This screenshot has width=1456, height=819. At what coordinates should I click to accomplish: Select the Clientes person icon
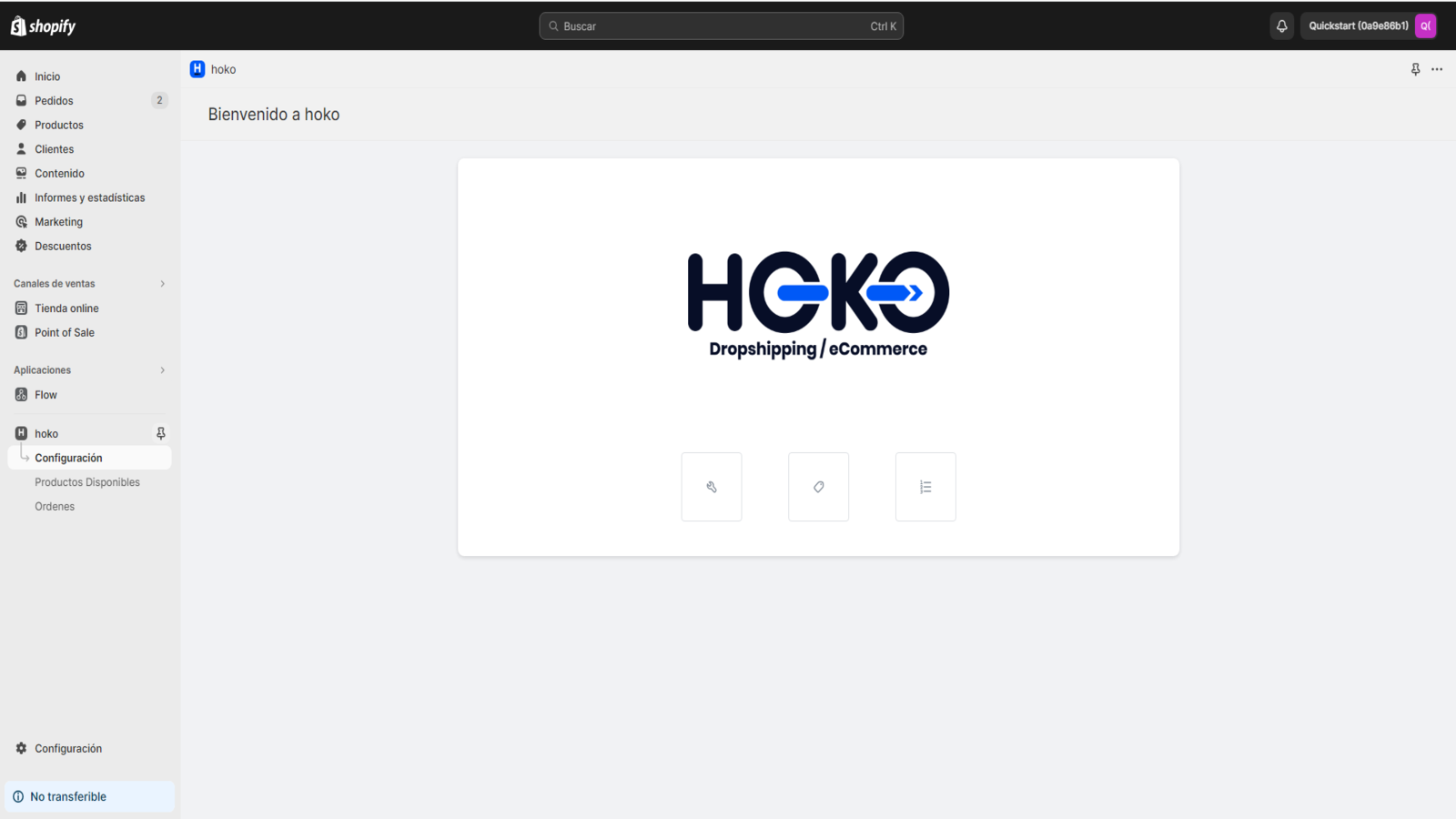pyautogui.click(x=21, y=149)
